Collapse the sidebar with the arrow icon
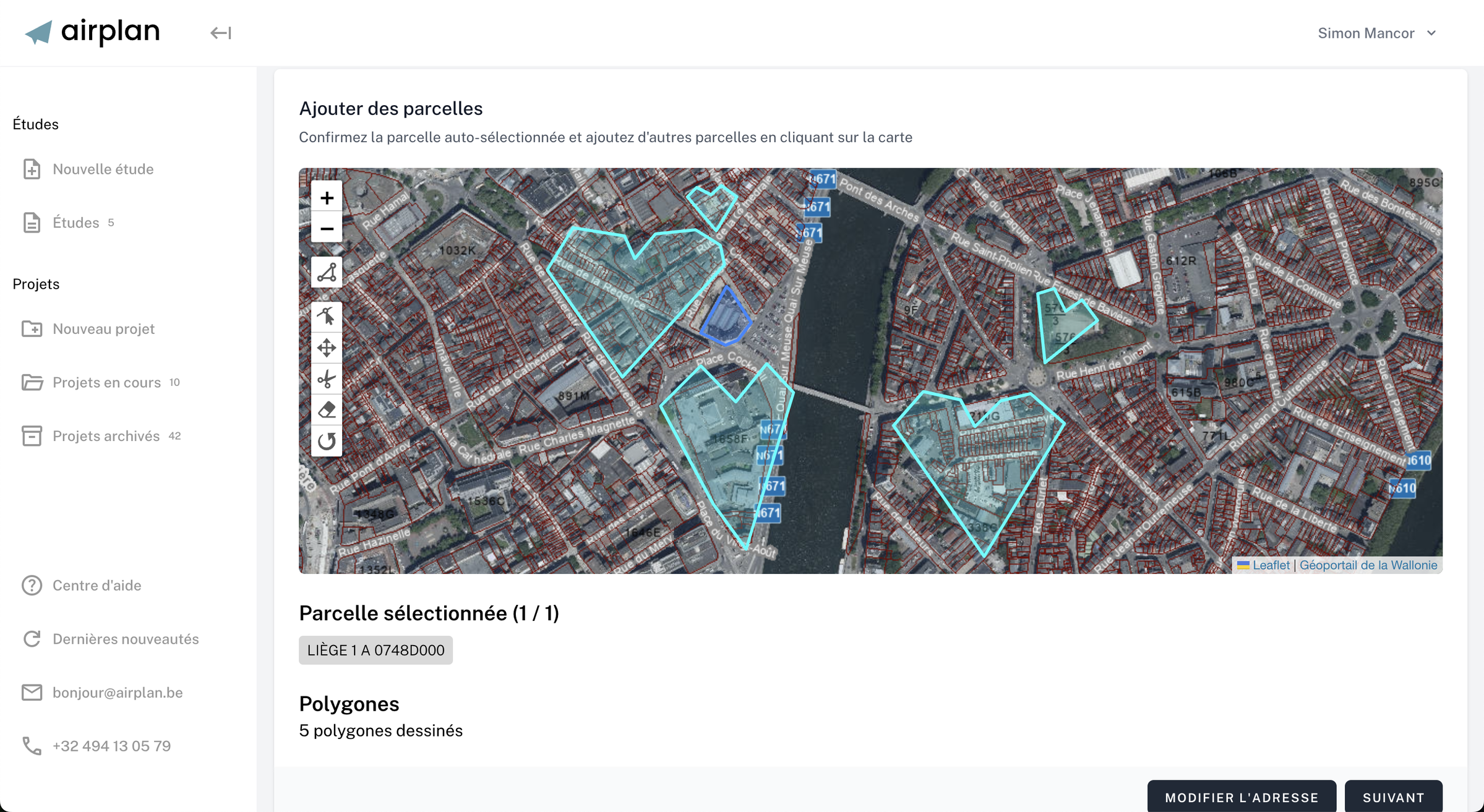 (221, 33)
